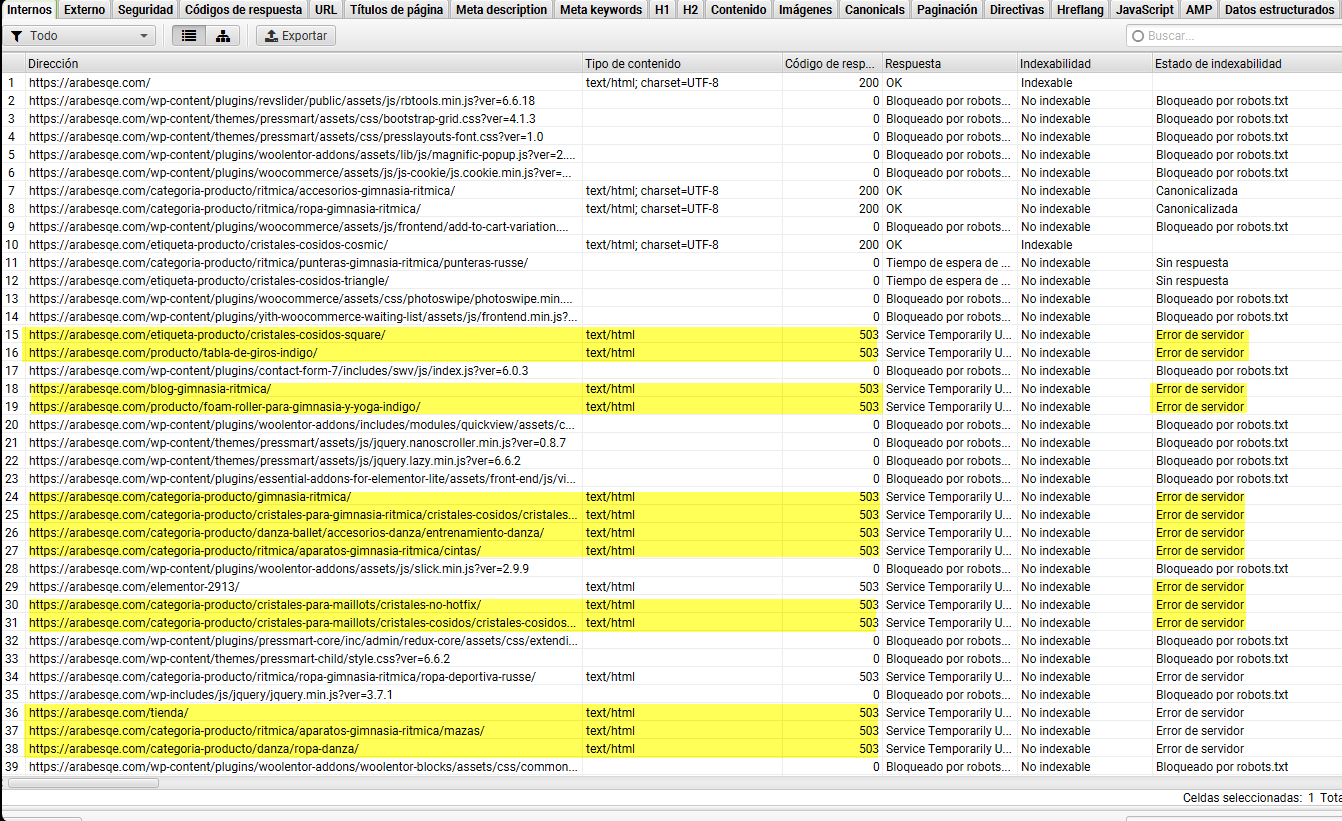Viewport: 1342px width, 821px height.
Task: Select the URL tab
Action: click(x=325, y=10)
